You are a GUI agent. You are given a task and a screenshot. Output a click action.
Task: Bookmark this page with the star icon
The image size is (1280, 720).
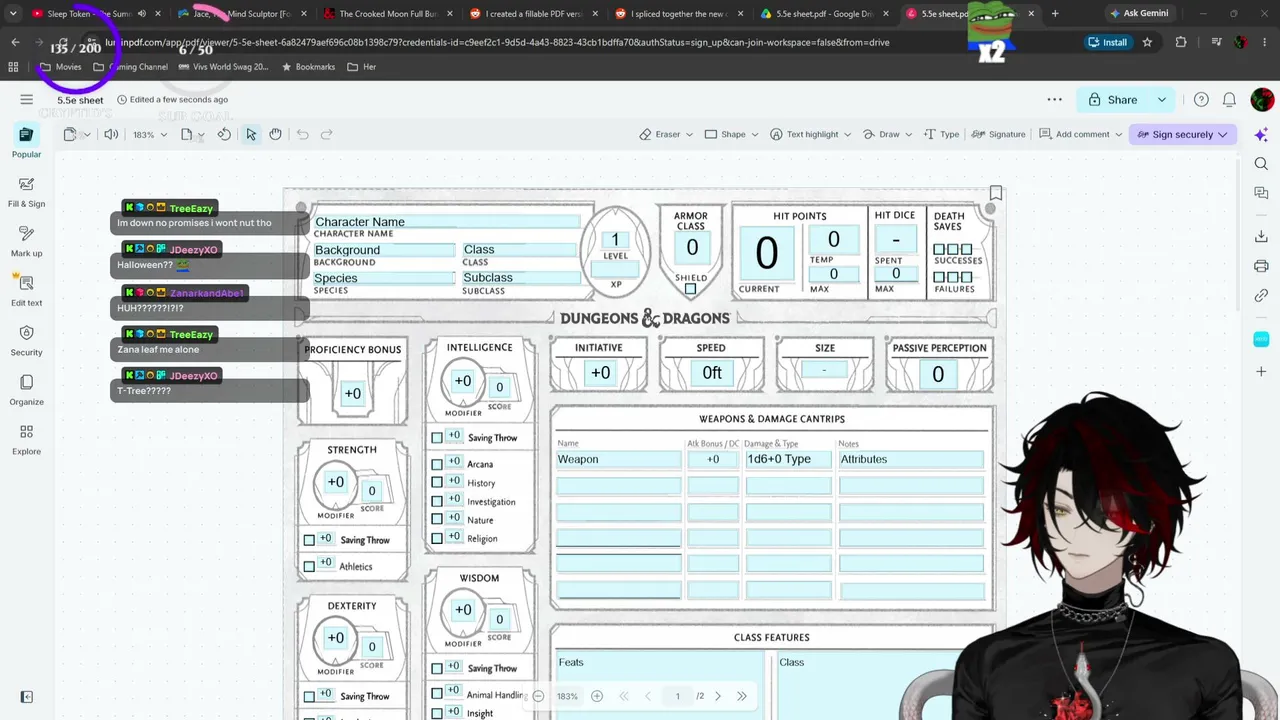tap(1147, 42)
